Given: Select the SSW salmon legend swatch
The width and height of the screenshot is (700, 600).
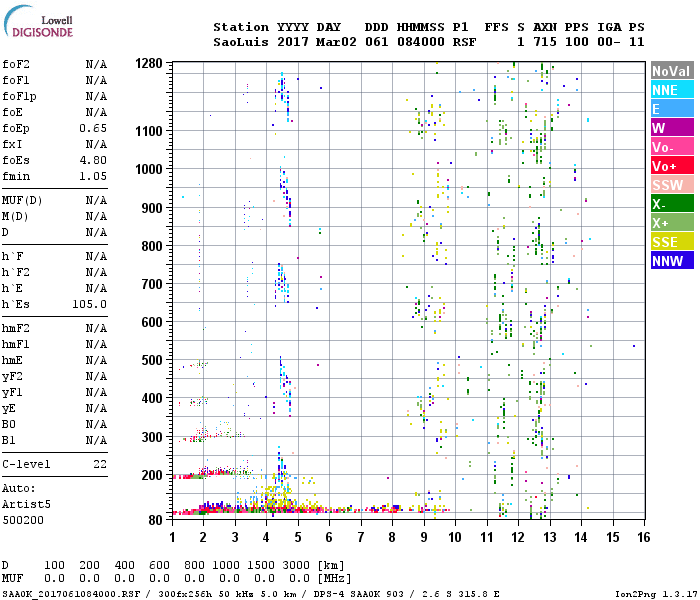Looking at the screenshot, I should (x=672, y=185).
